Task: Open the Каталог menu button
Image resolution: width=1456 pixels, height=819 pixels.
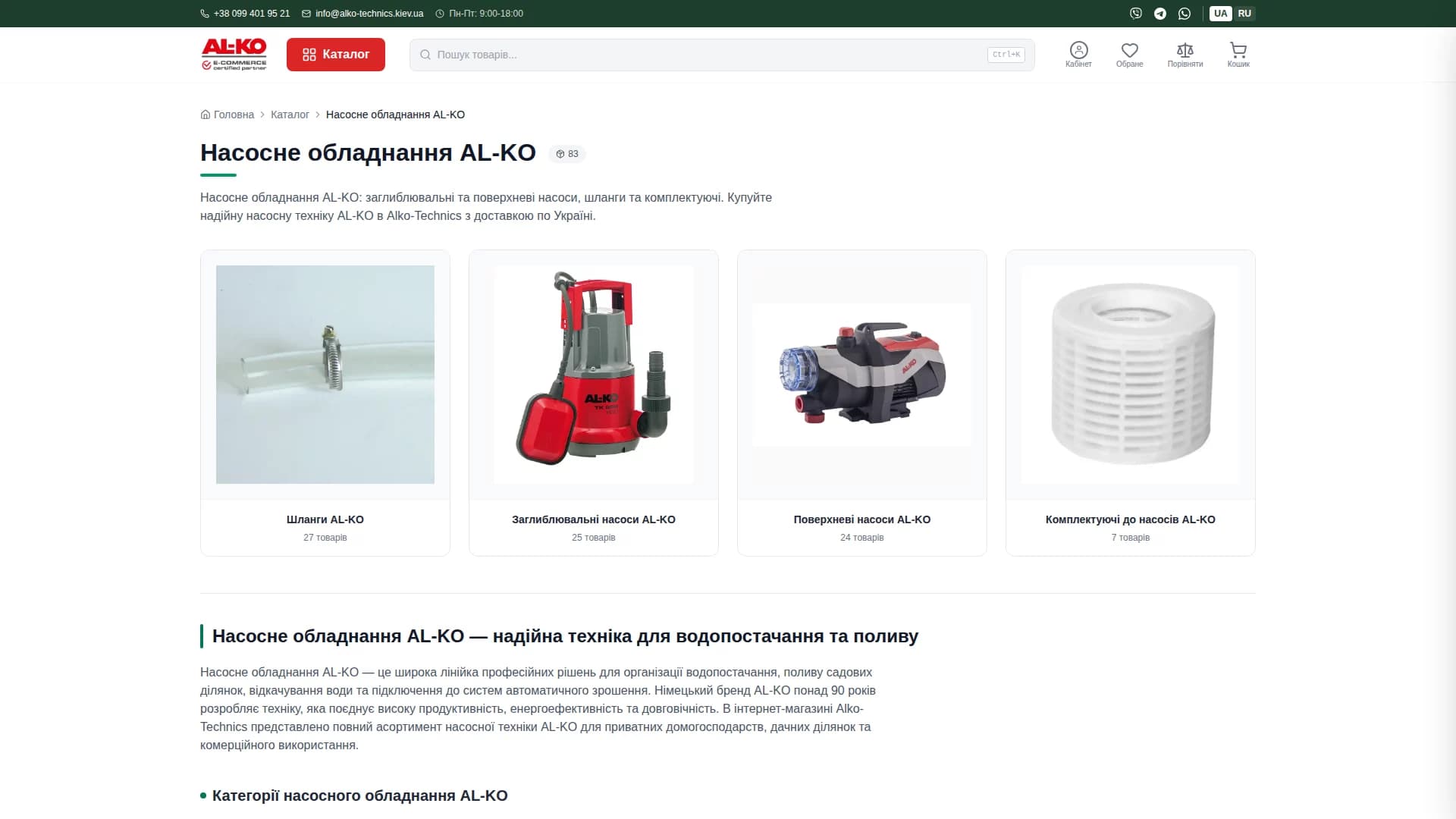Action: tap(335, 55)
